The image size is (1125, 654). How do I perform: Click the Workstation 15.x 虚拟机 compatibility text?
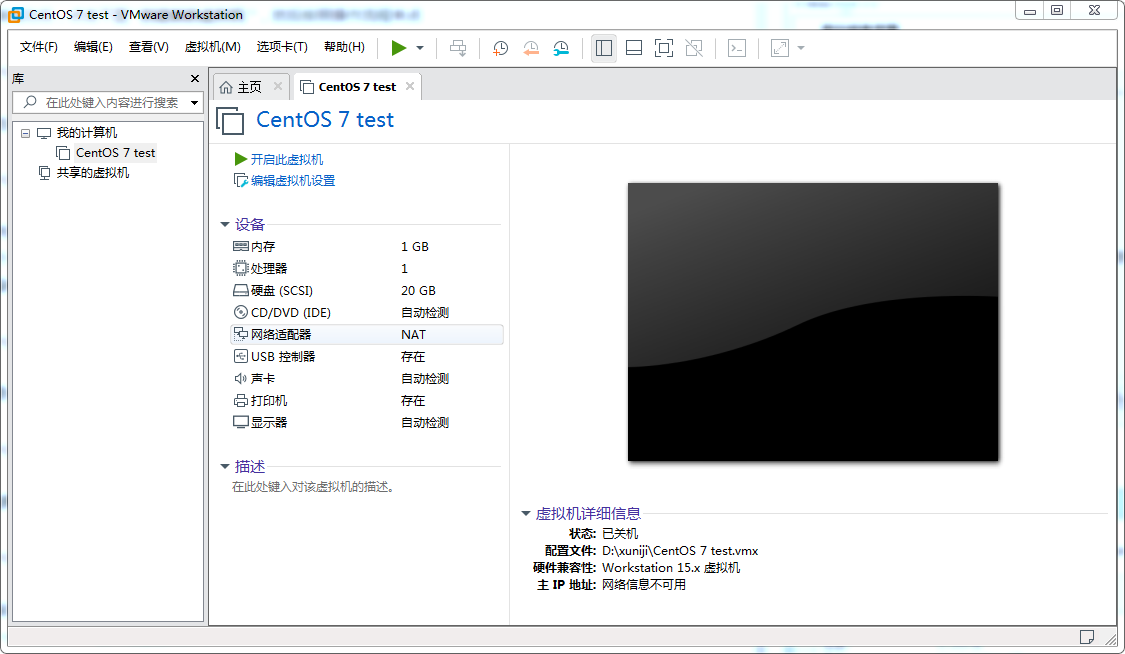tap(671, 568)
